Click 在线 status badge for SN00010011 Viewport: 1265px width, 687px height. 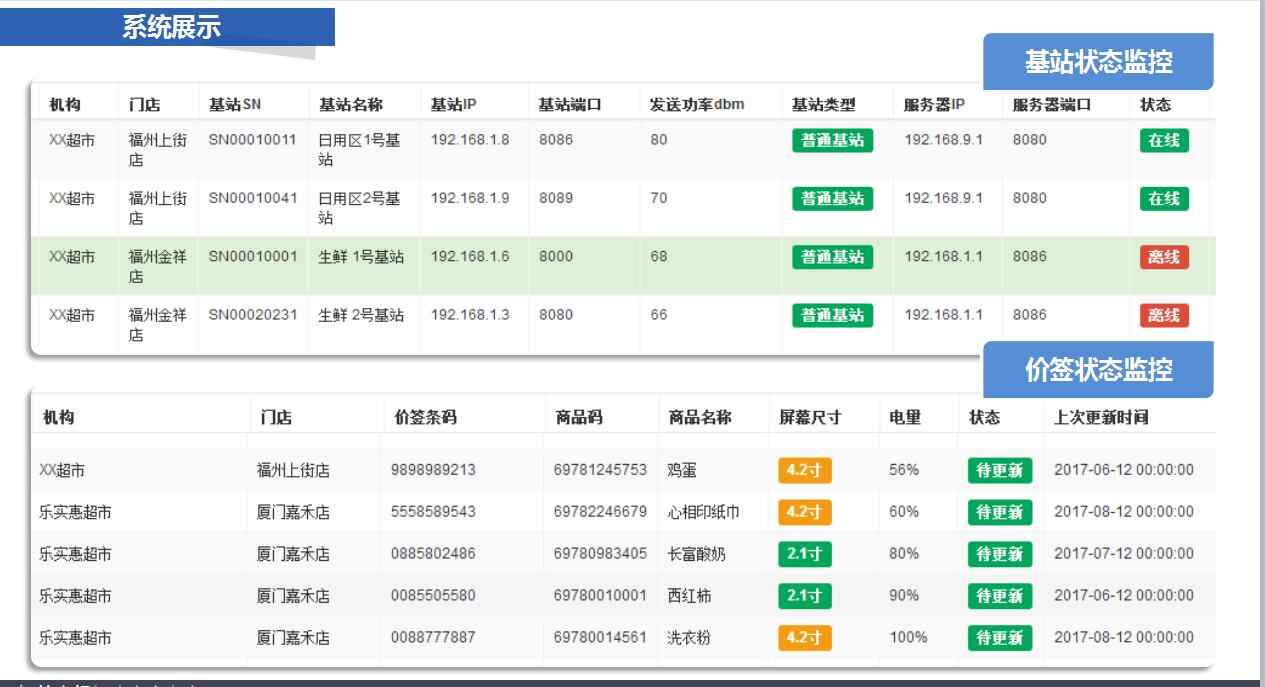pos(1164,141)
